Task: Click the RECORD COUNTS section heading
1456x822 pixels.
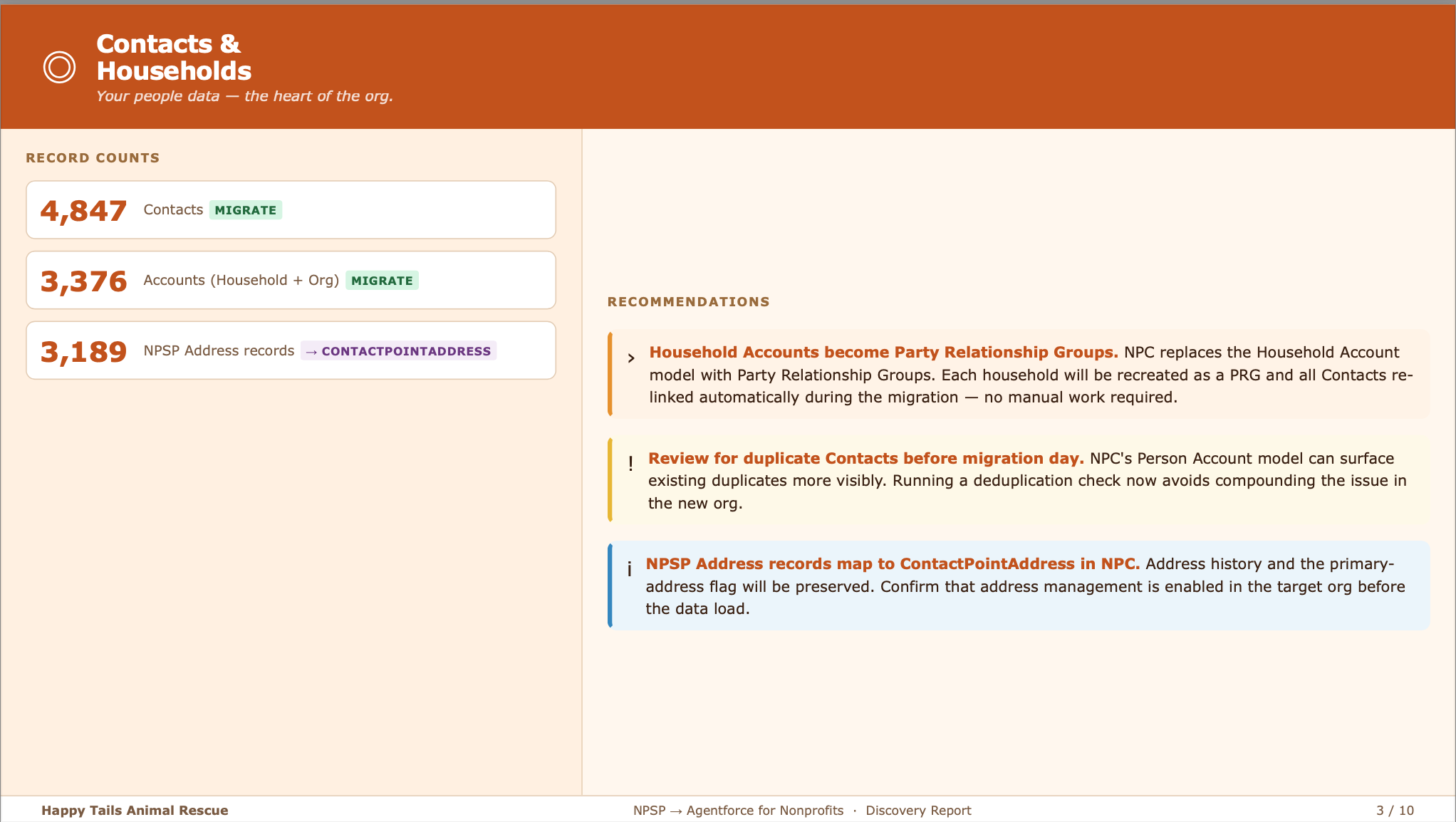Action: point(93,158)
